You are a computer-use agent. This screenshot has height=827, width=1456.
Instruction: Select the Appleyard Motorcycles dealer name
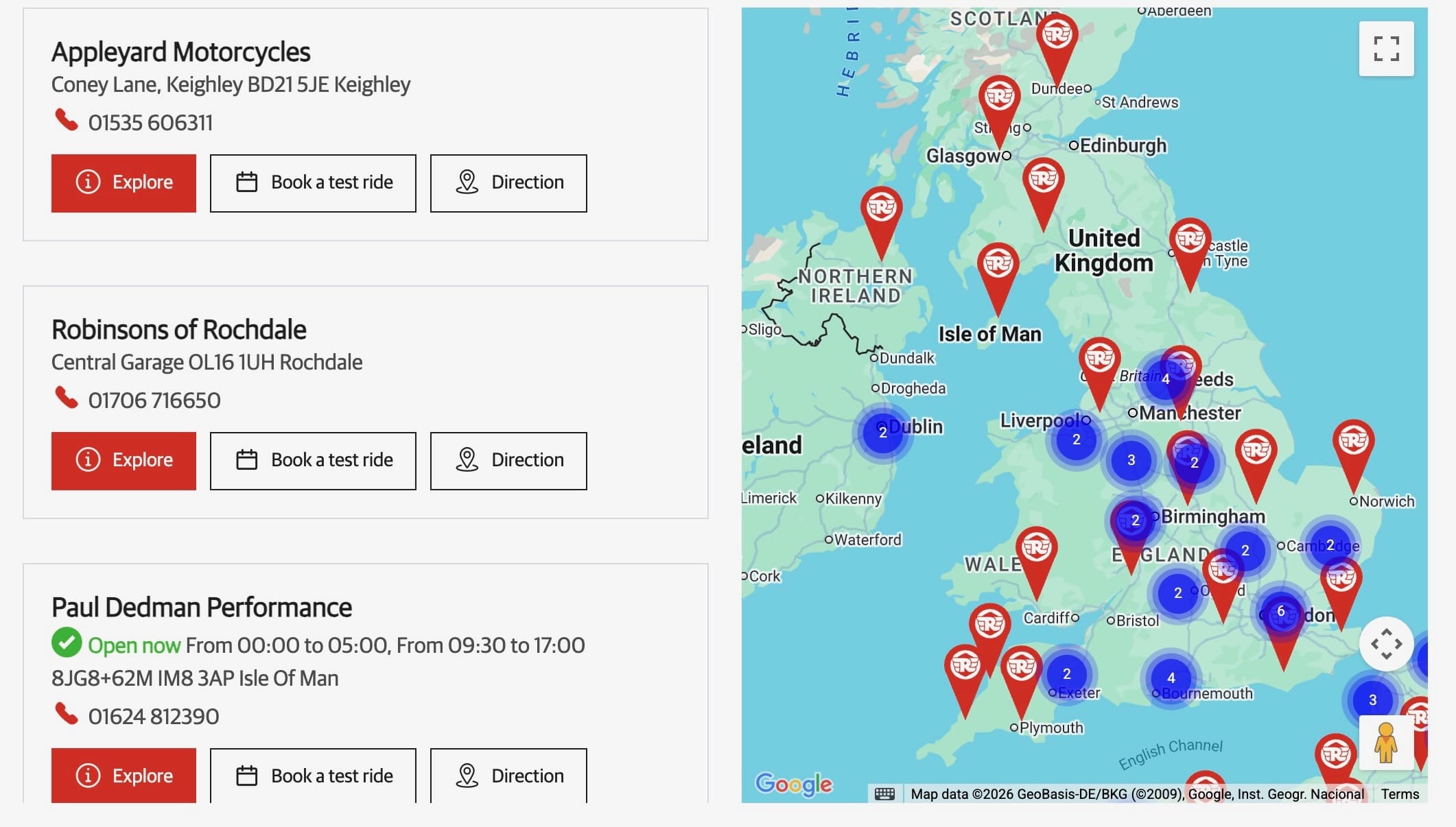pyautogui.click(x=181, y=52)
